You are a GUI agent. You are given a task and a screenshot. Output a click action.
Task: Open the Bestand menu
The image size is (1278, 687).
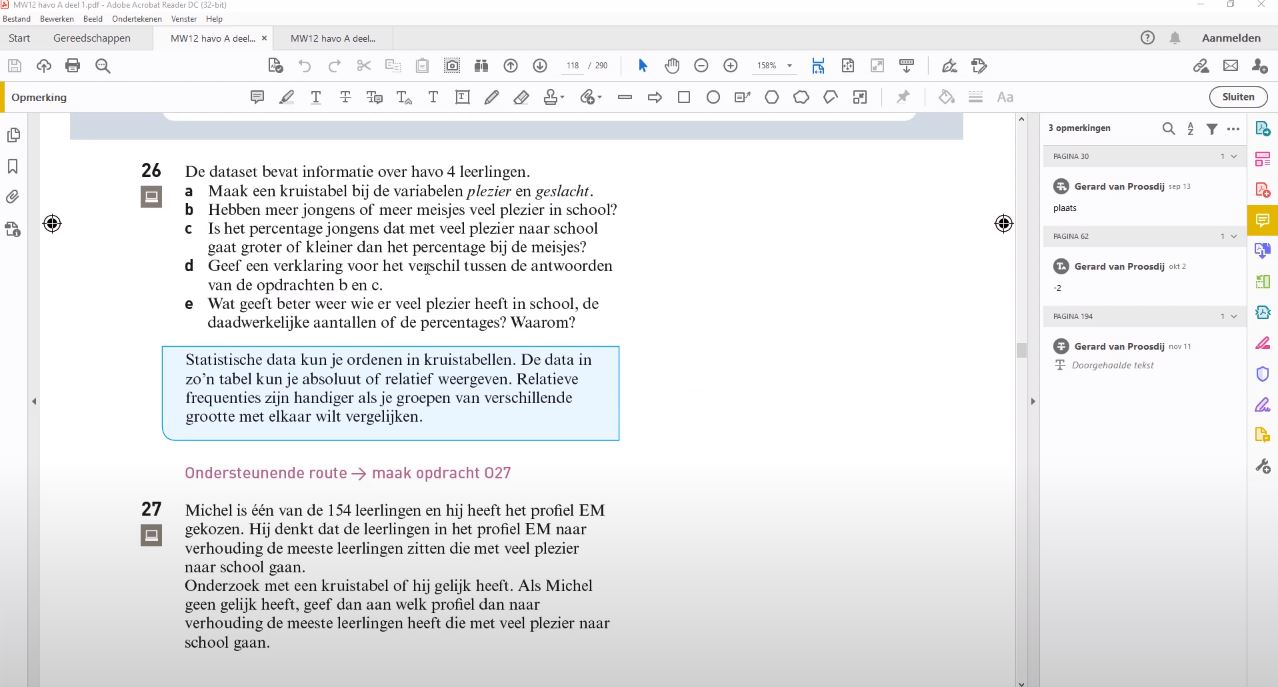click(x=17, y=19)
